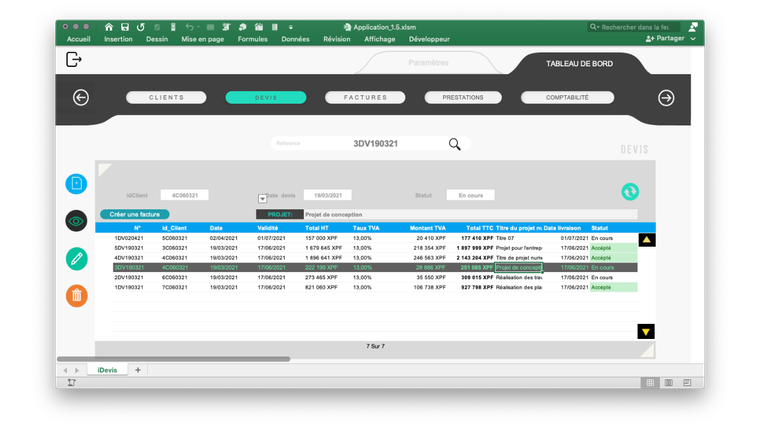Click the next sheet navigation arrow
The width and height of the screenshot is (760, 427).
tap(77, 370)
